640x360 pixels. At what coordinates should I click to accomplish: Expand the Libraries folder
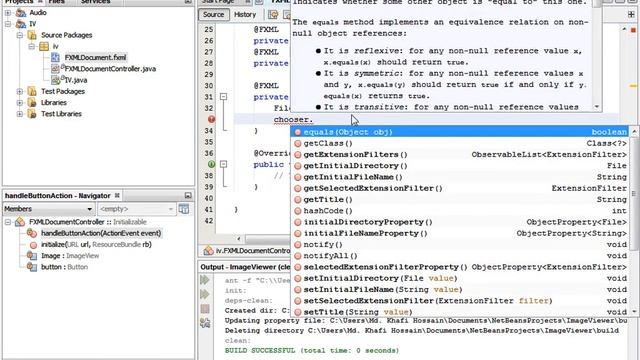click(x=20, y=103)
